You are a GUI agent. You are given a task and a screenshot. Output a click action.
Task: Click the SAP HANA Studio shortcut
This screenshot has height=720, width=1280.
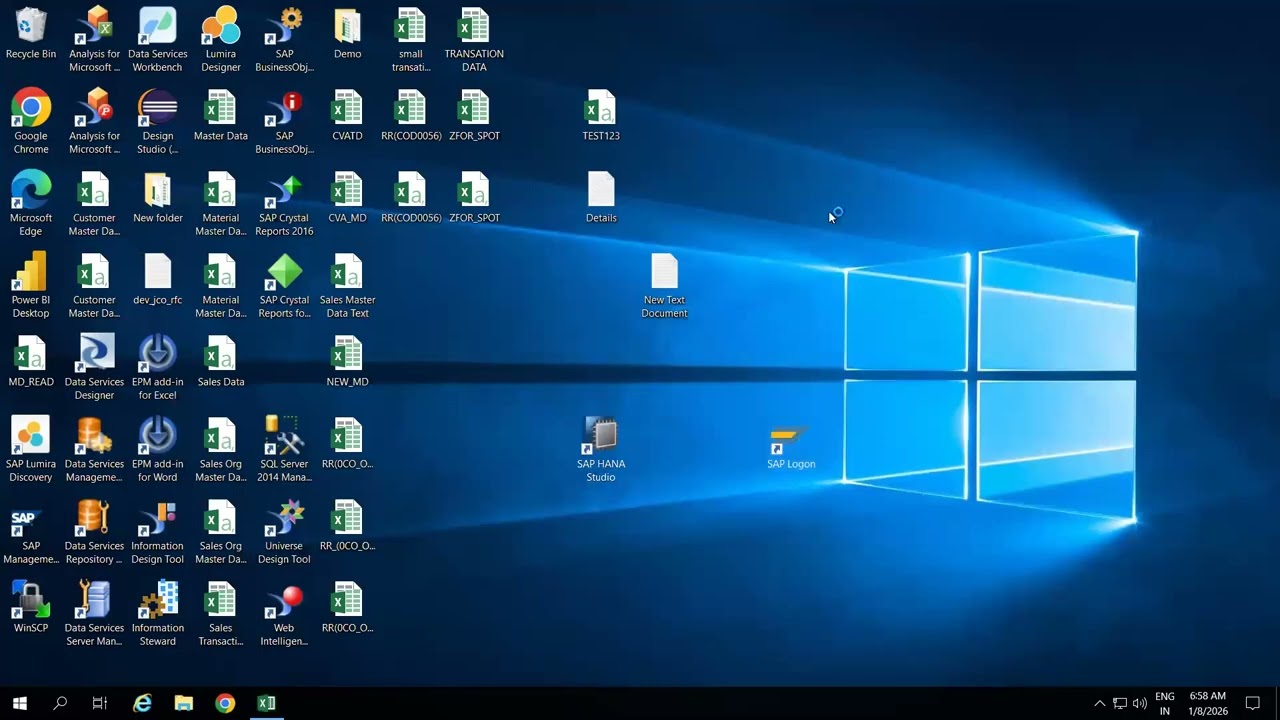click(x=601, y=450)
